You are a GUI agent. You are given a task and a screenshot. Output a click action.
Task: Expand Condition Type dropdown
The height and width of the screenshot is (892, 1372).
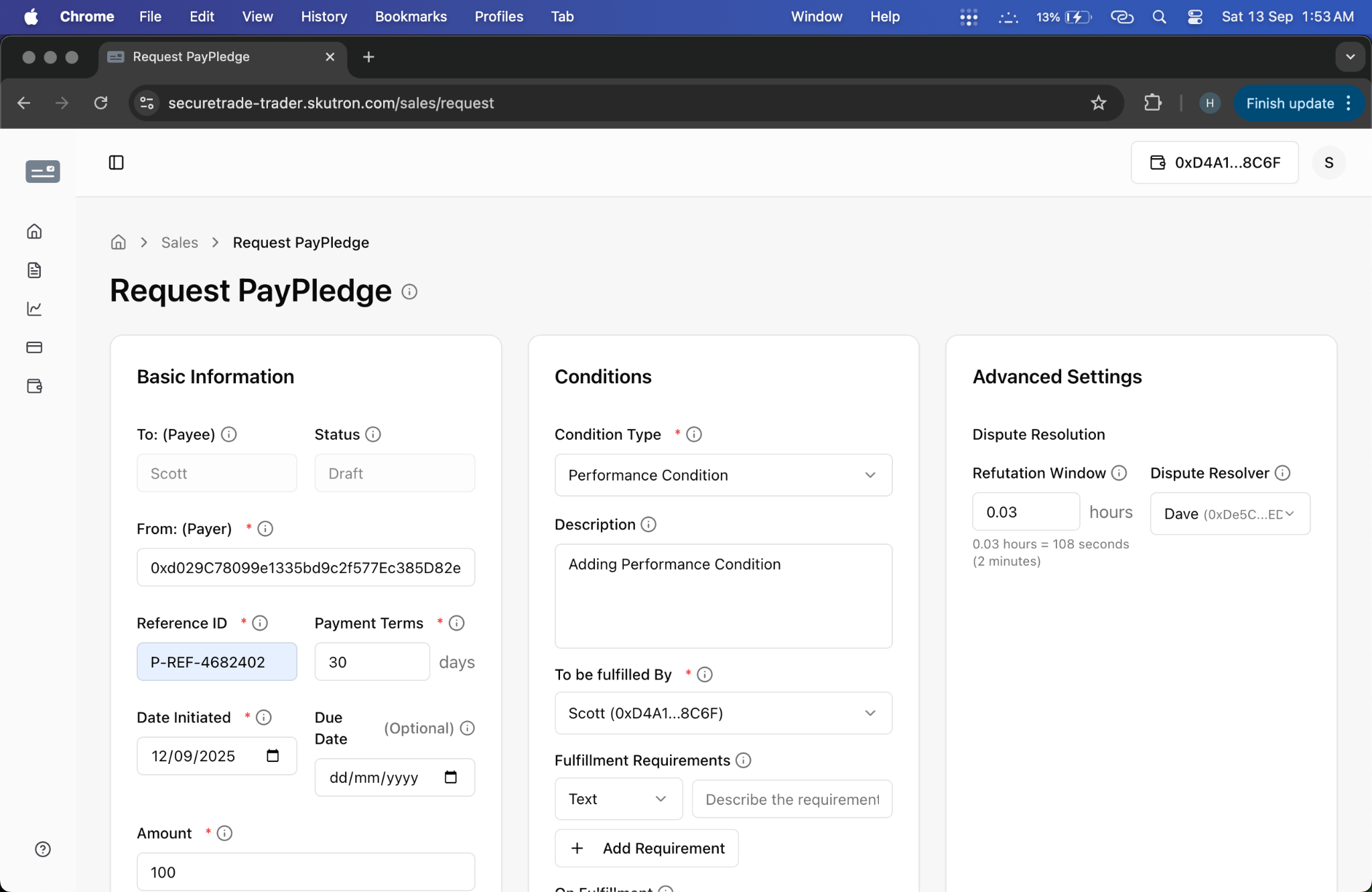[724, 475]
